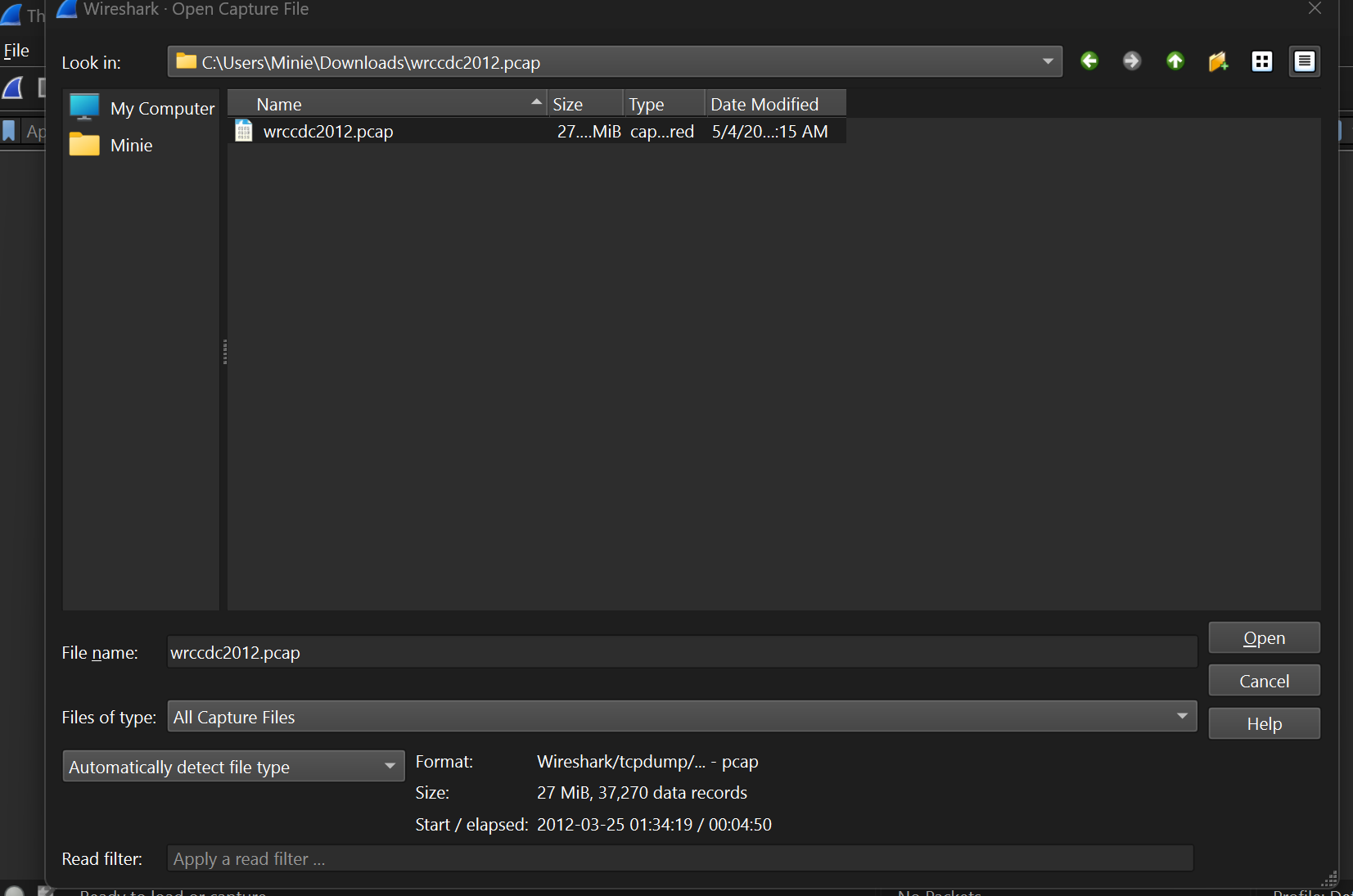1353x896 pixels.
Task: Sort files by Date Modified column
Action: [775, 104]
